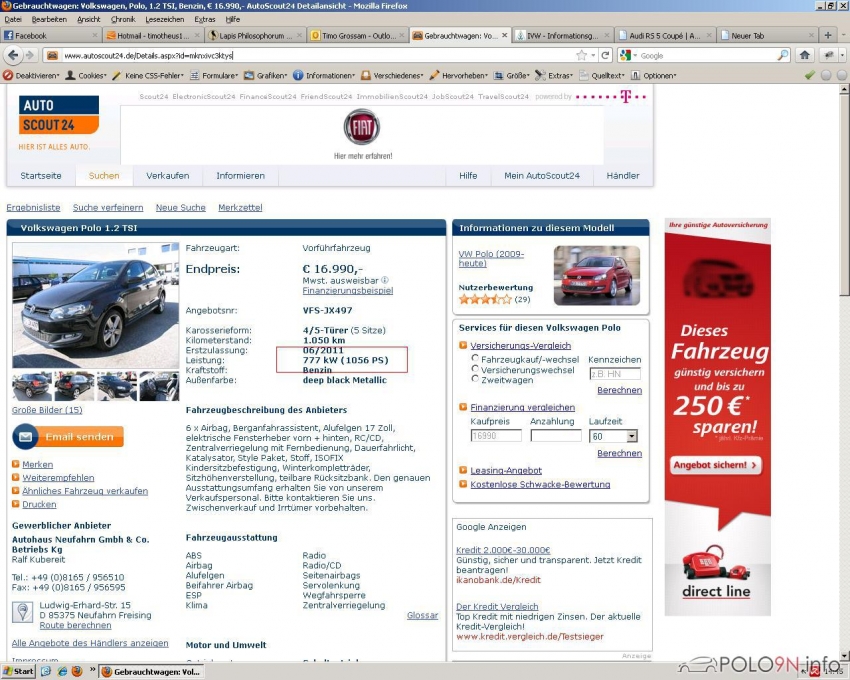Viewport: 850px width, 680px height.
Task: Click the Fiat logo banner
Action: (x=362, y=134)
